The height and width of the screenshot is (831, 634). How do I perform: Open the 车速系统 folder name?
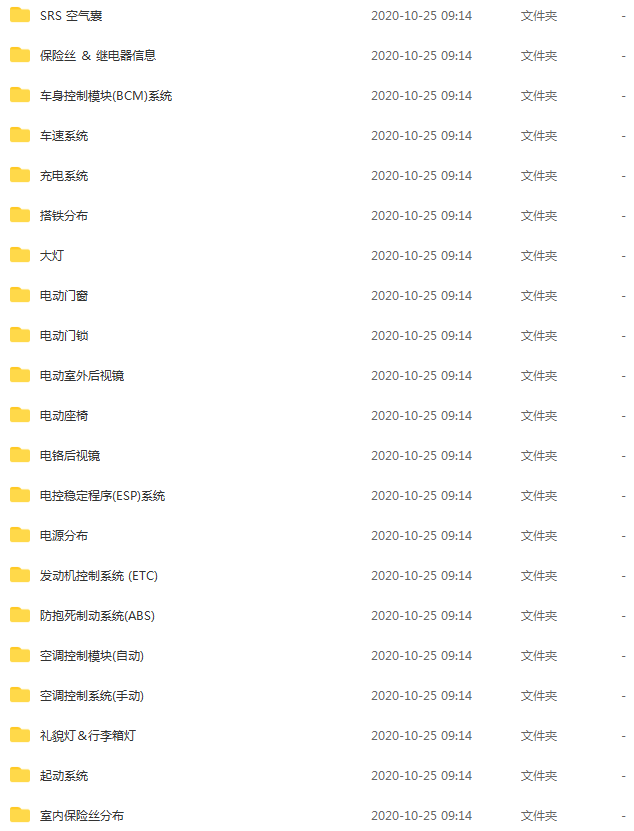[x=64, y=136]
